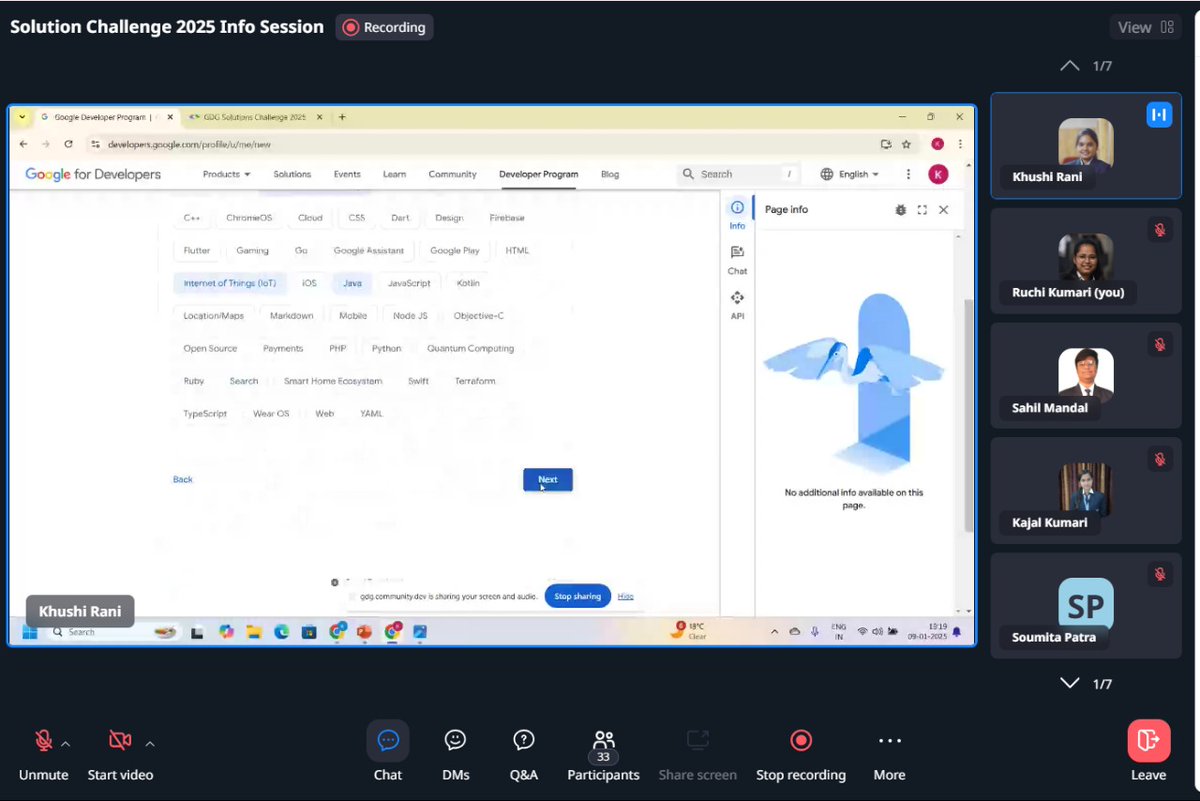Open Products dropdown in Google Developers nav

(x=226, y=174)
